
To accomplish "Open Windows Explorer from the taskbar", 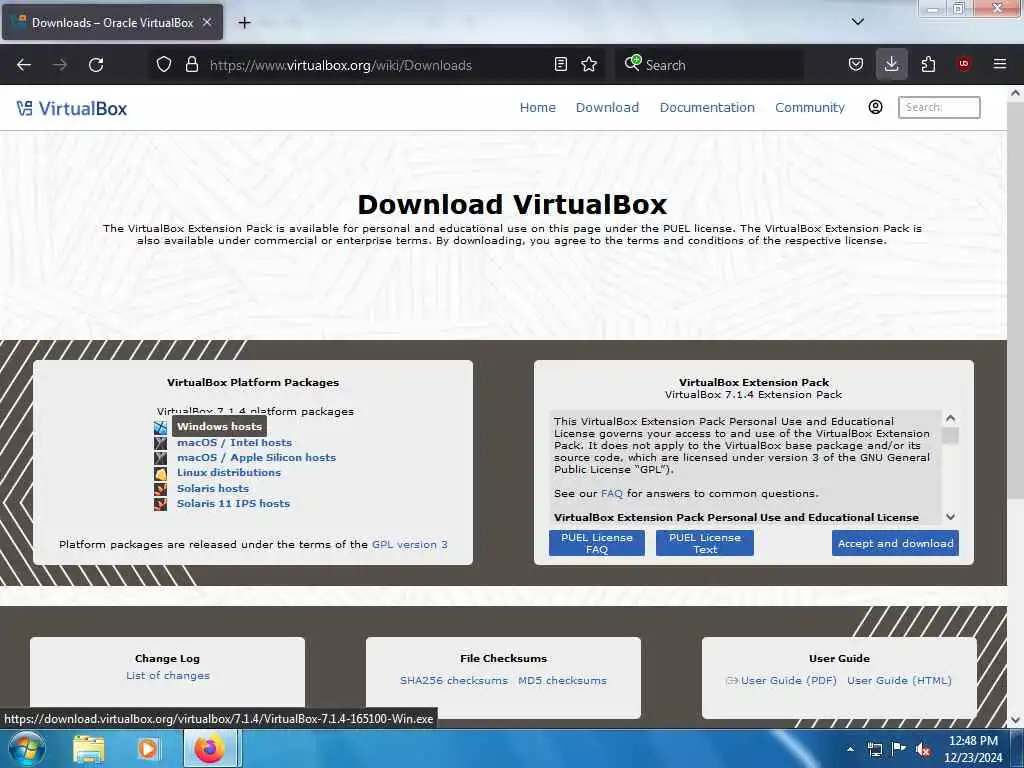I will point(89,748).
